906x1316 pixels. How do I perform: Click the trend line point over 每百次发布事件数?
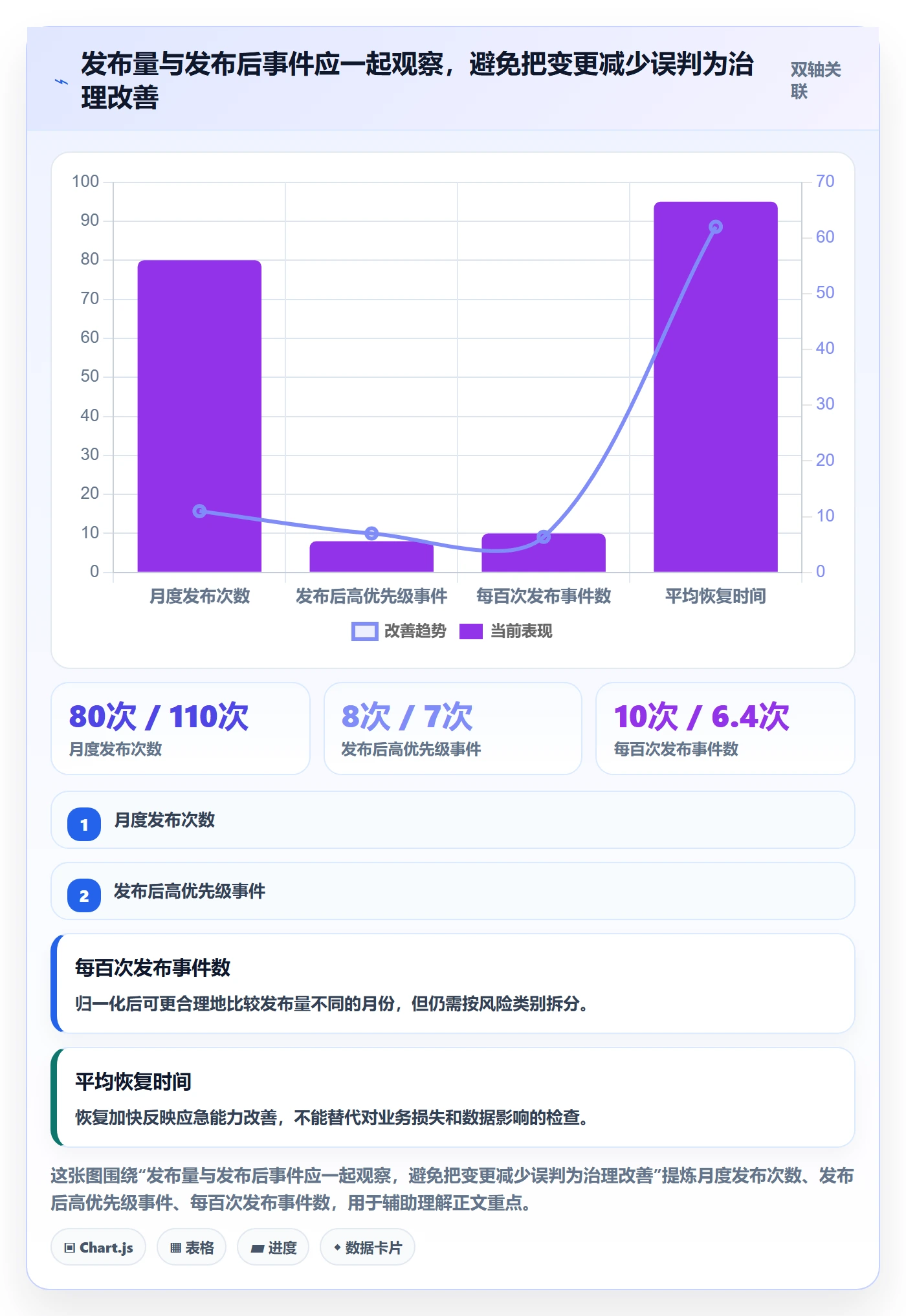[544, 537]
